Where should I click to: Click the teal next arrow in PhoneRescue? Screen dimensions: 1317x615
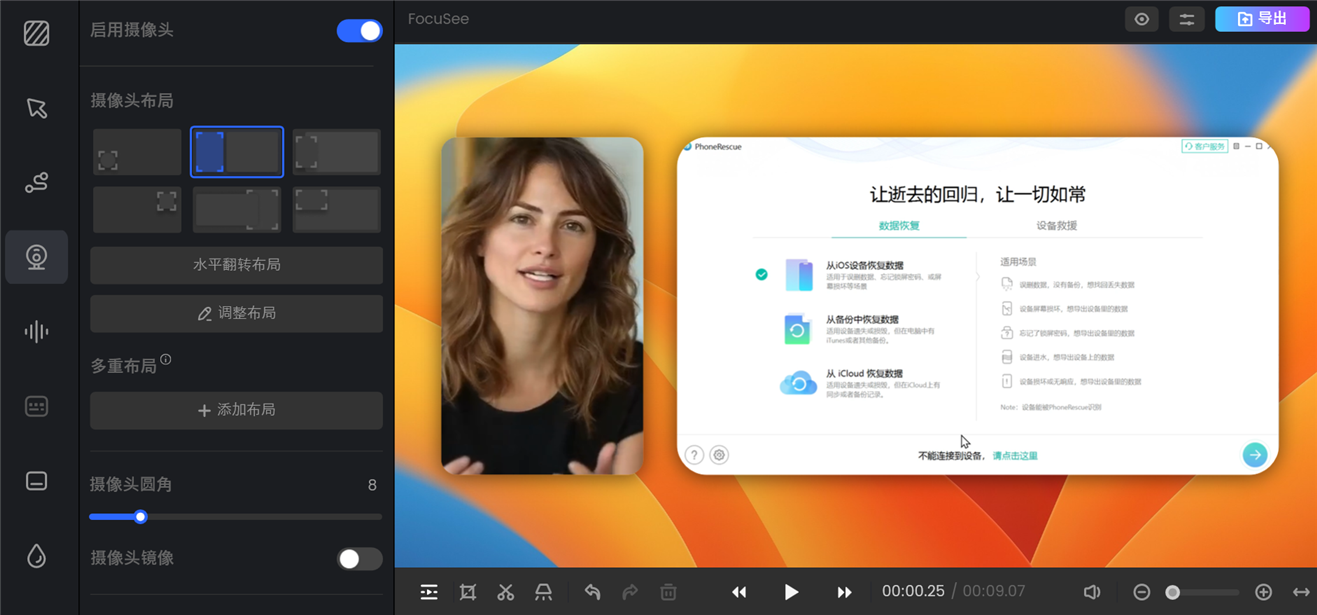(x=1254, y=455)
